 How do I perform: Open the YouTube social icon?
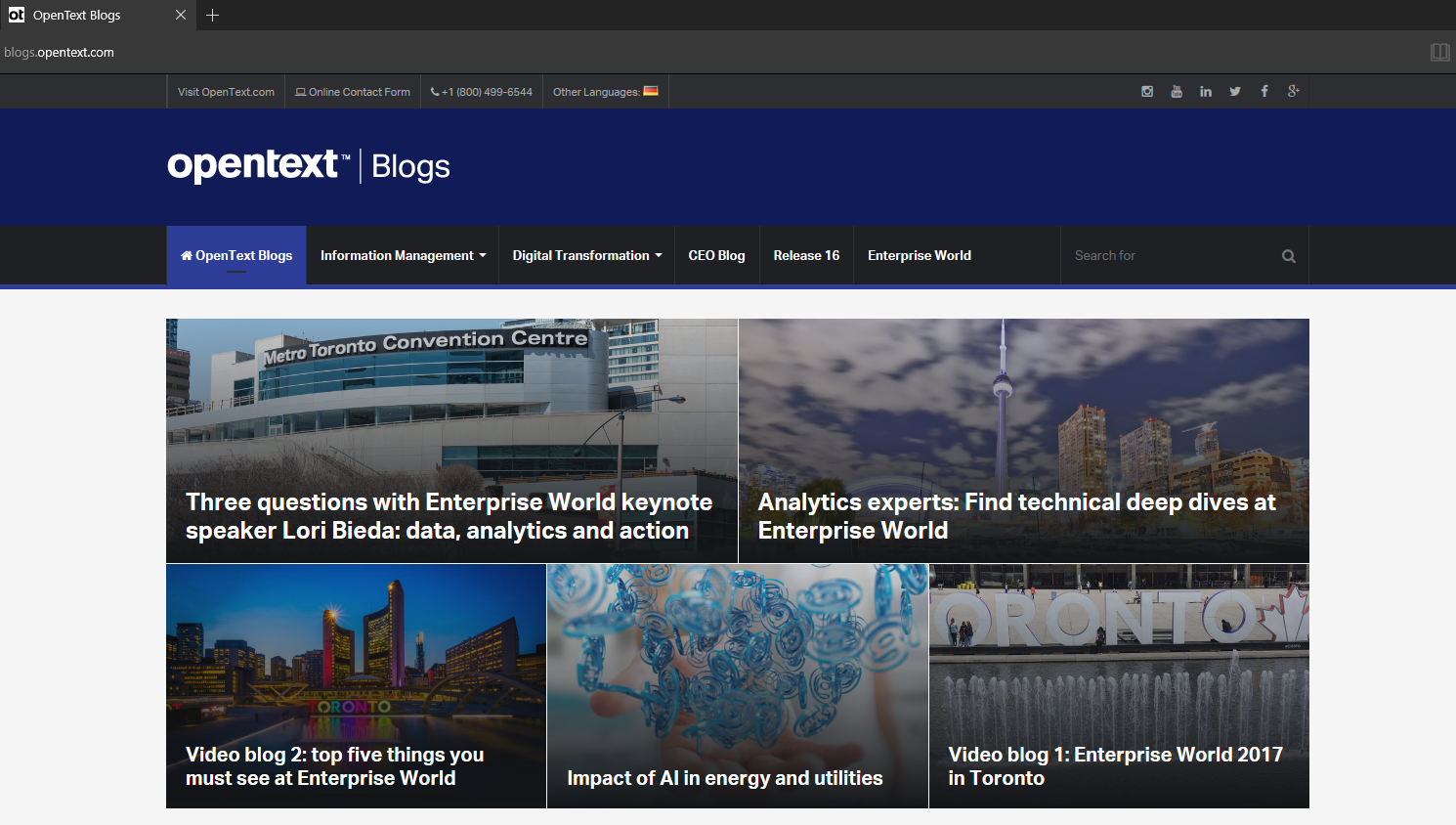1177,91
